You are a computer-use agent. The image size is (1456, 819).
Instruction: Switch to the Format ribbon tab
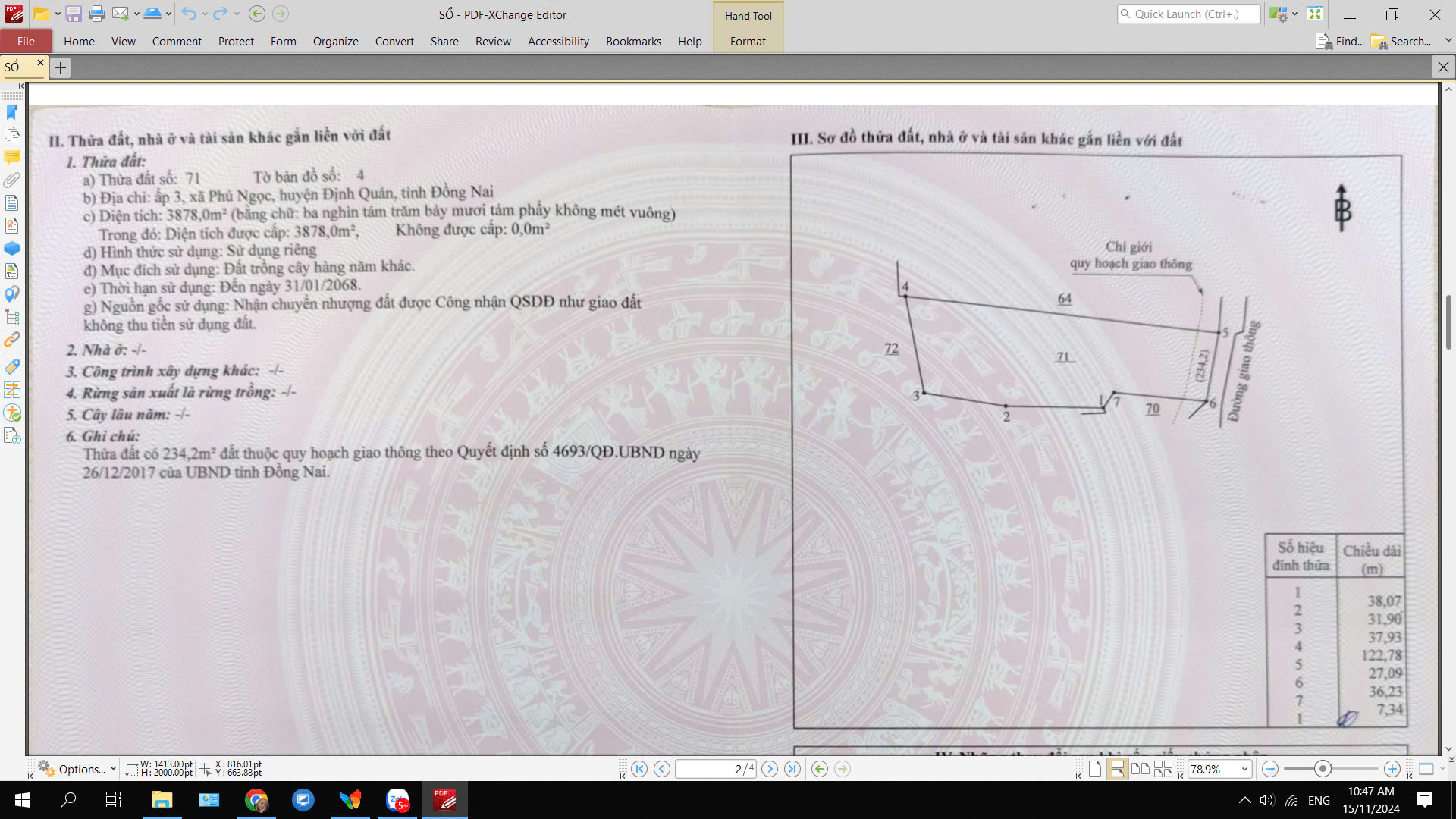click(748, 42)
